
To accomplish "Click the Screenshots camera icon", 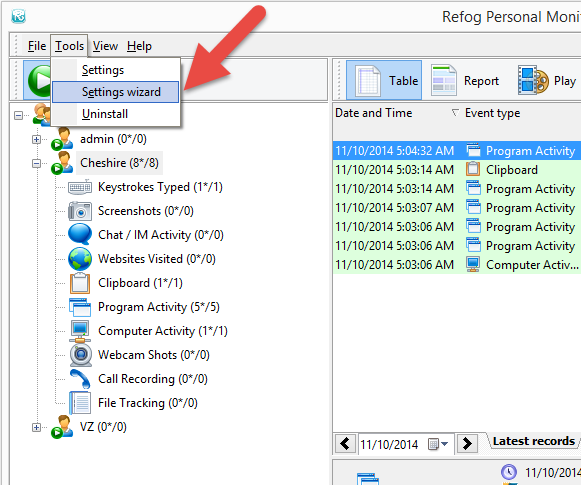I will (80, 211).
